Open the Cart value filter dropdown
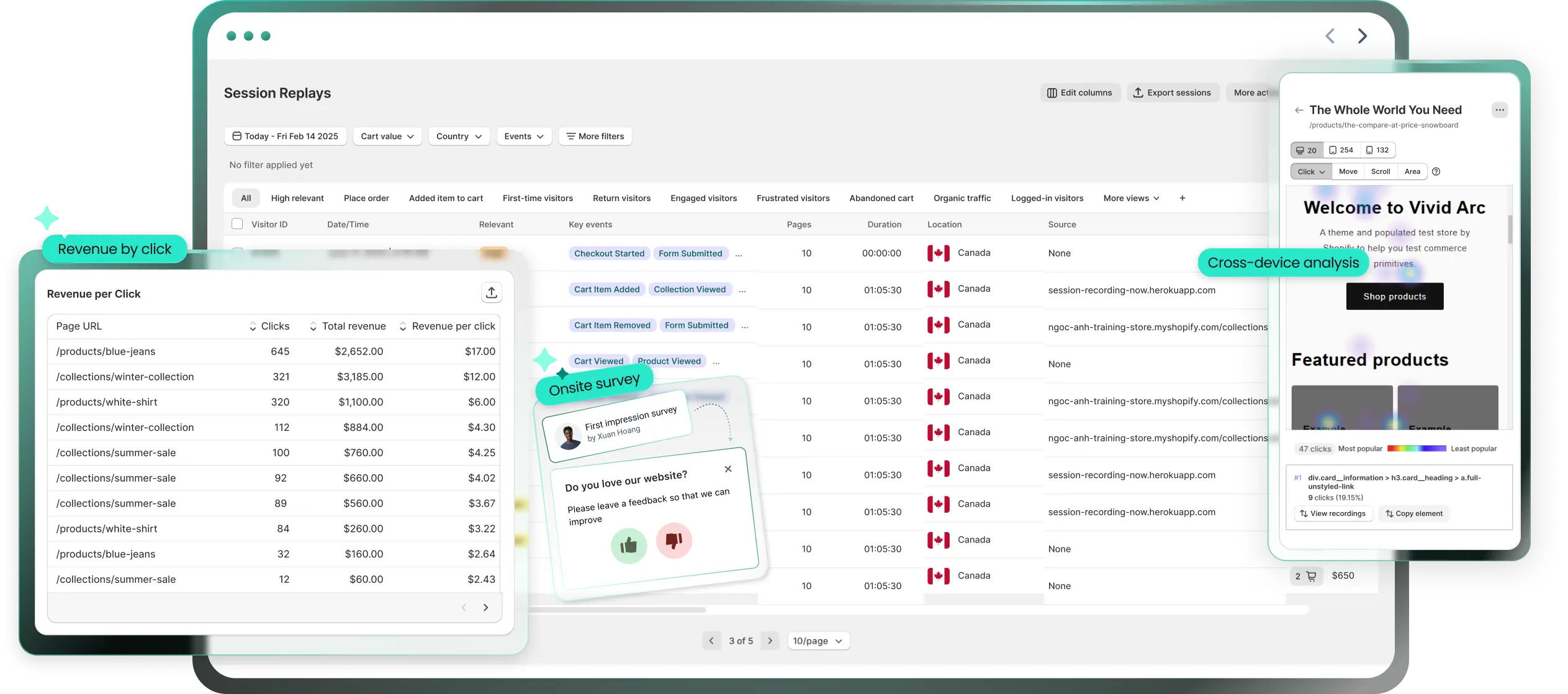This screenshot has height=694, width=1568. click(387, 137)
